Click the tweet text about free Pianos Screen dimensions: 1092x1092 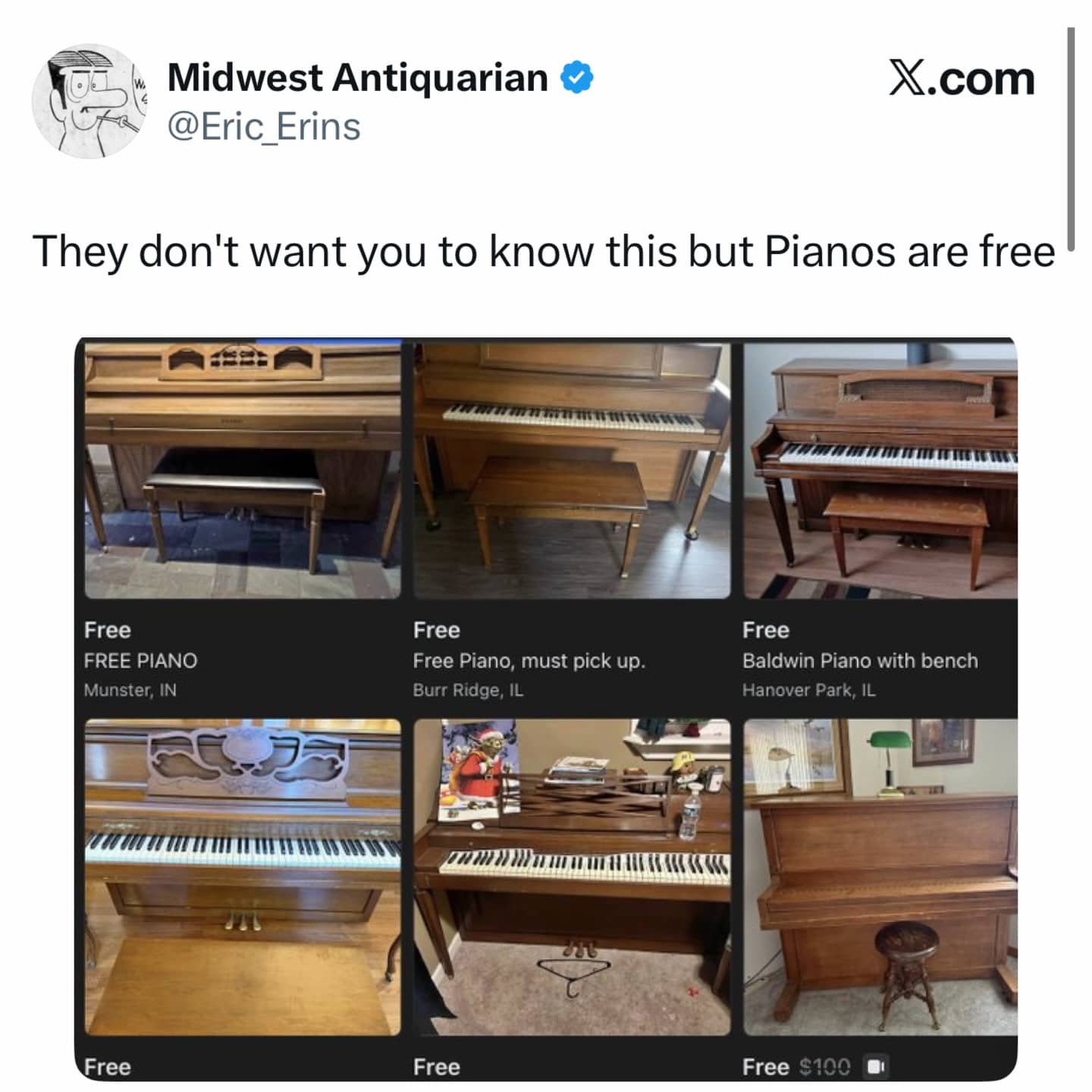coord(544,251)
